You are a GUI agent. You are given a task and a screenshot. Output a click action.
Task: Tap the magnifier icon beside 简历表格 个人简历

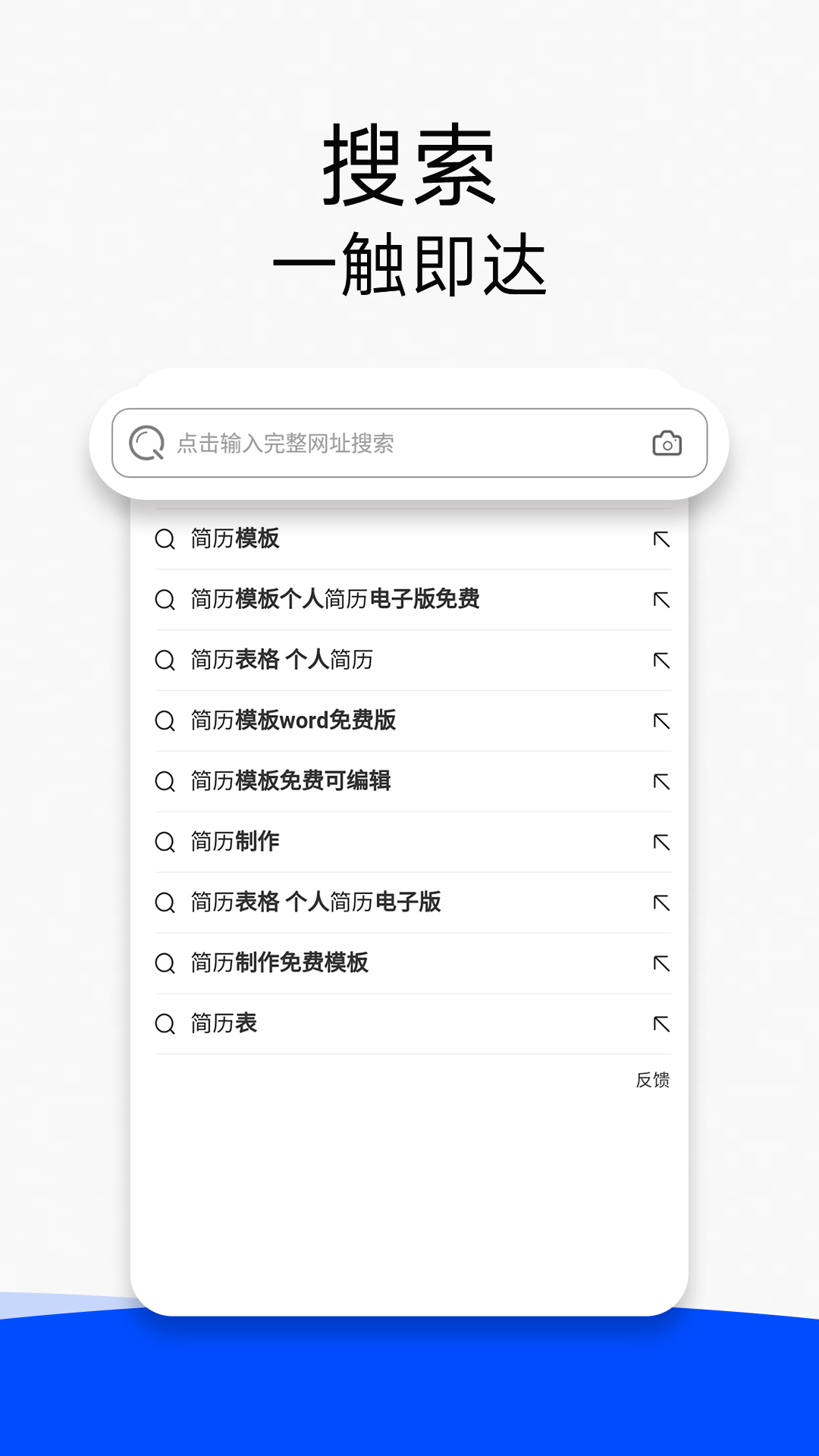pos(165,661)
